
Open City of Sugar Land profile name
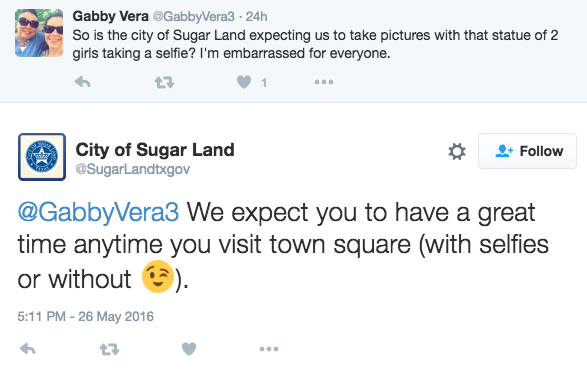(155, 150)
